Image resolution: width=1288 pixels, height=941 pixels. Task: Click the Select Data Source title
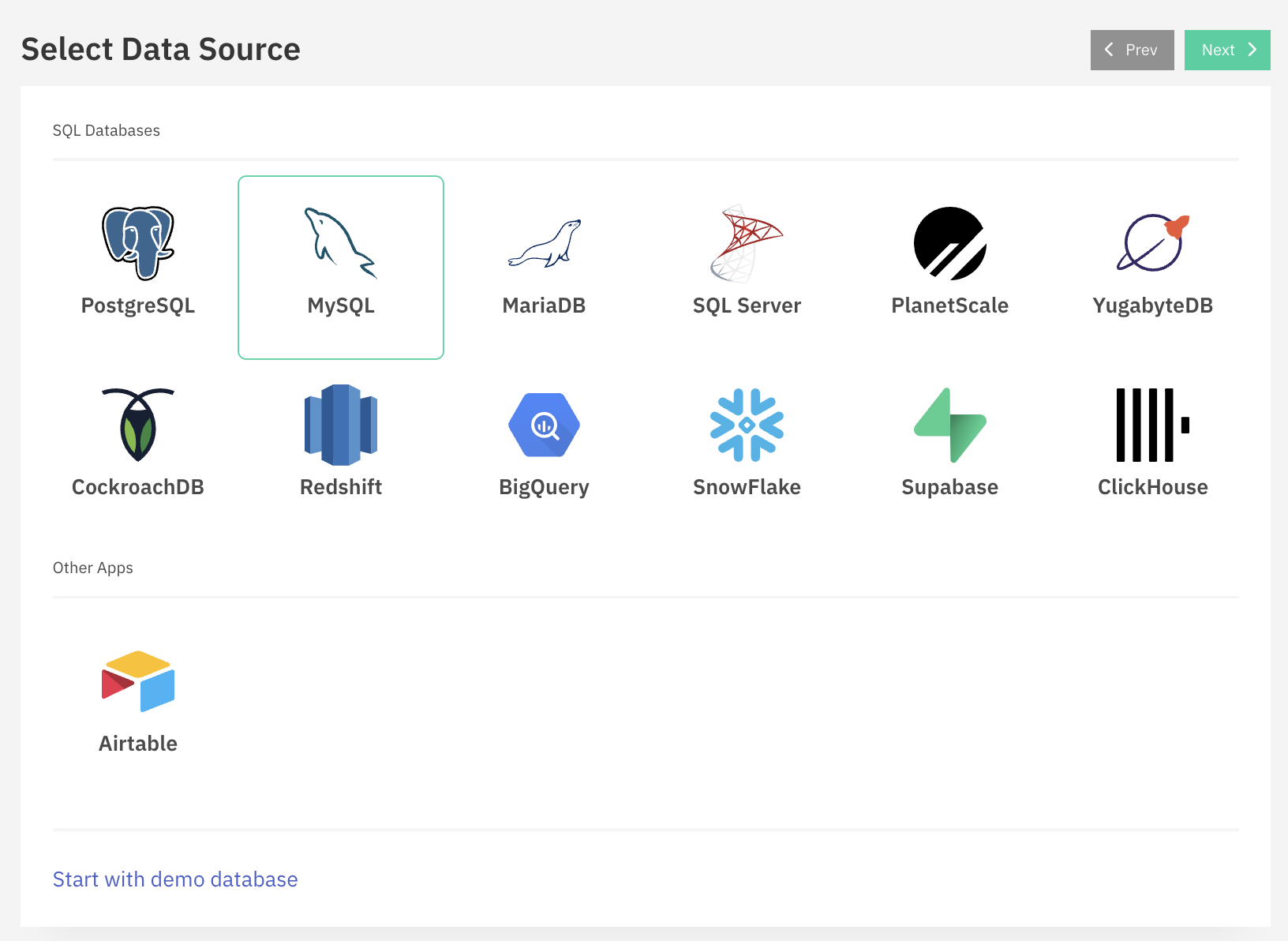(x=161, y=49)
